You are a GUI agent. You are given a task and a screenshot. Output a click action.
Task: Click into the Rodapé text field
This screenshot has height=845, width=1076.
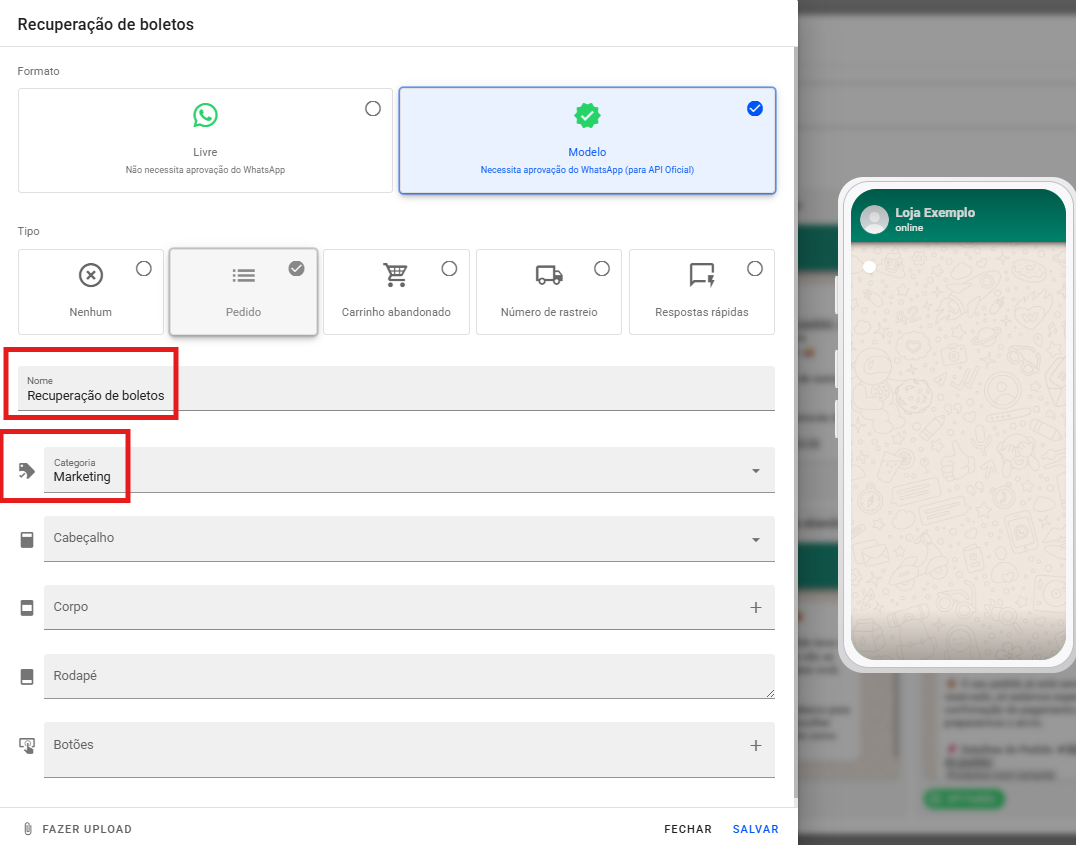tap(400, 677)
